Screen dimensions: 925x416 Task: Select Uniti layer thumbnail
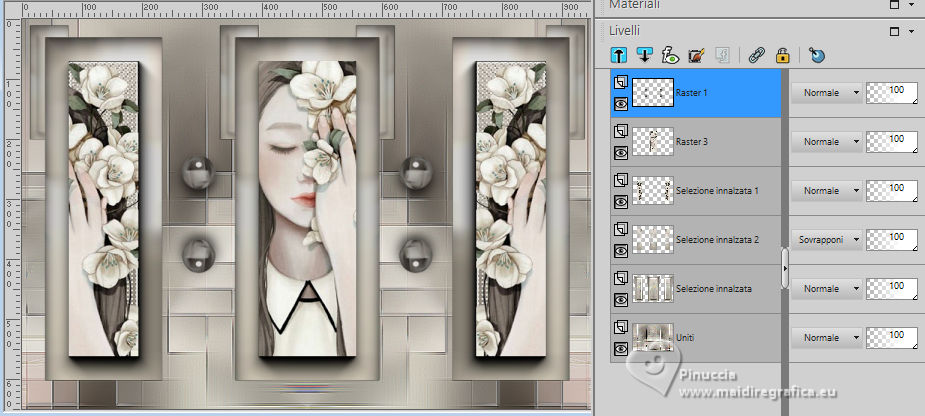click(652, 338)
